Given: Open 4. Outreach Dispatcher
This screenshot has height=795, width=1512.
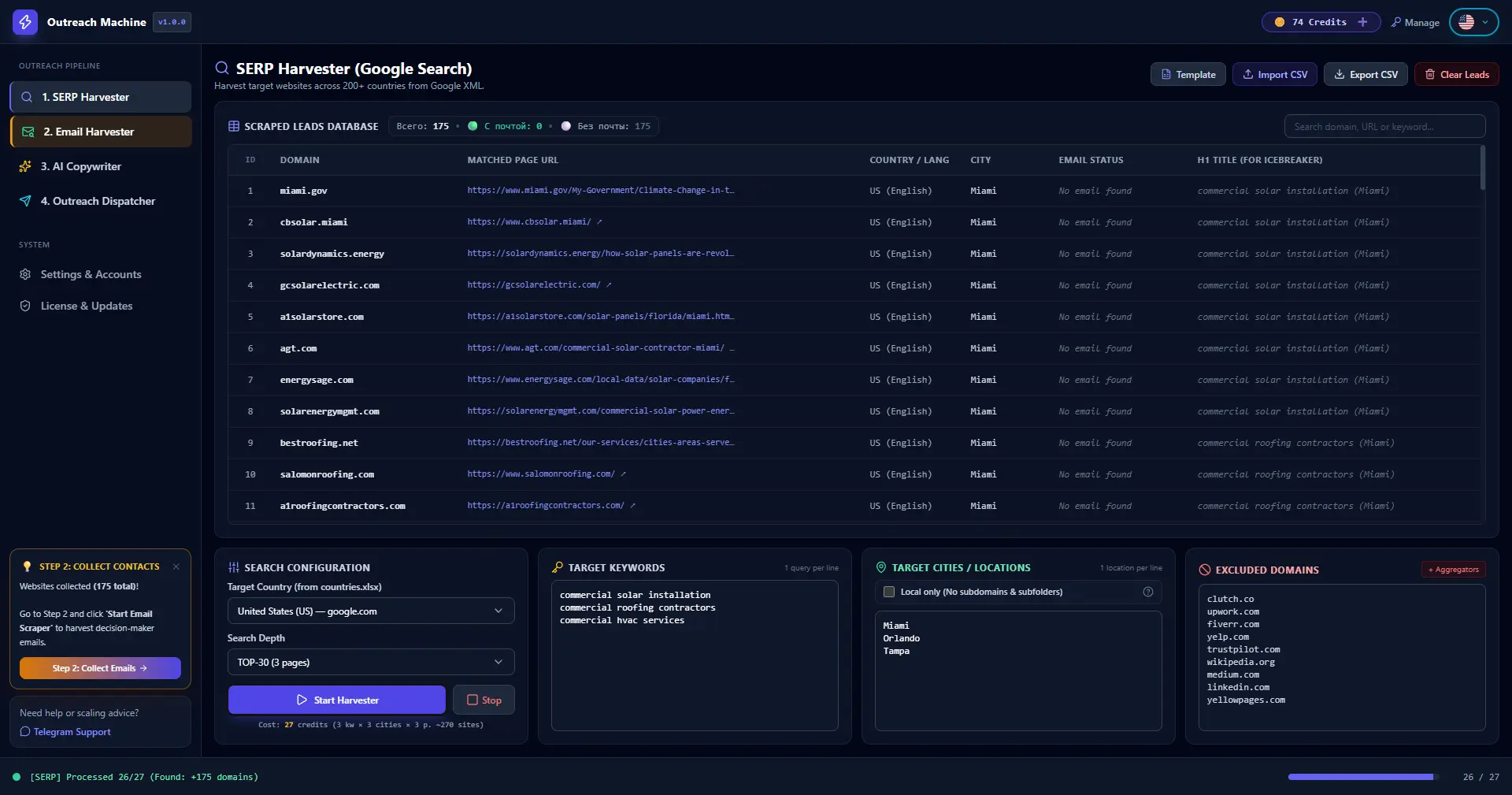Looking at the screenshot, I should pyautogui.click(x=101, y=201).
